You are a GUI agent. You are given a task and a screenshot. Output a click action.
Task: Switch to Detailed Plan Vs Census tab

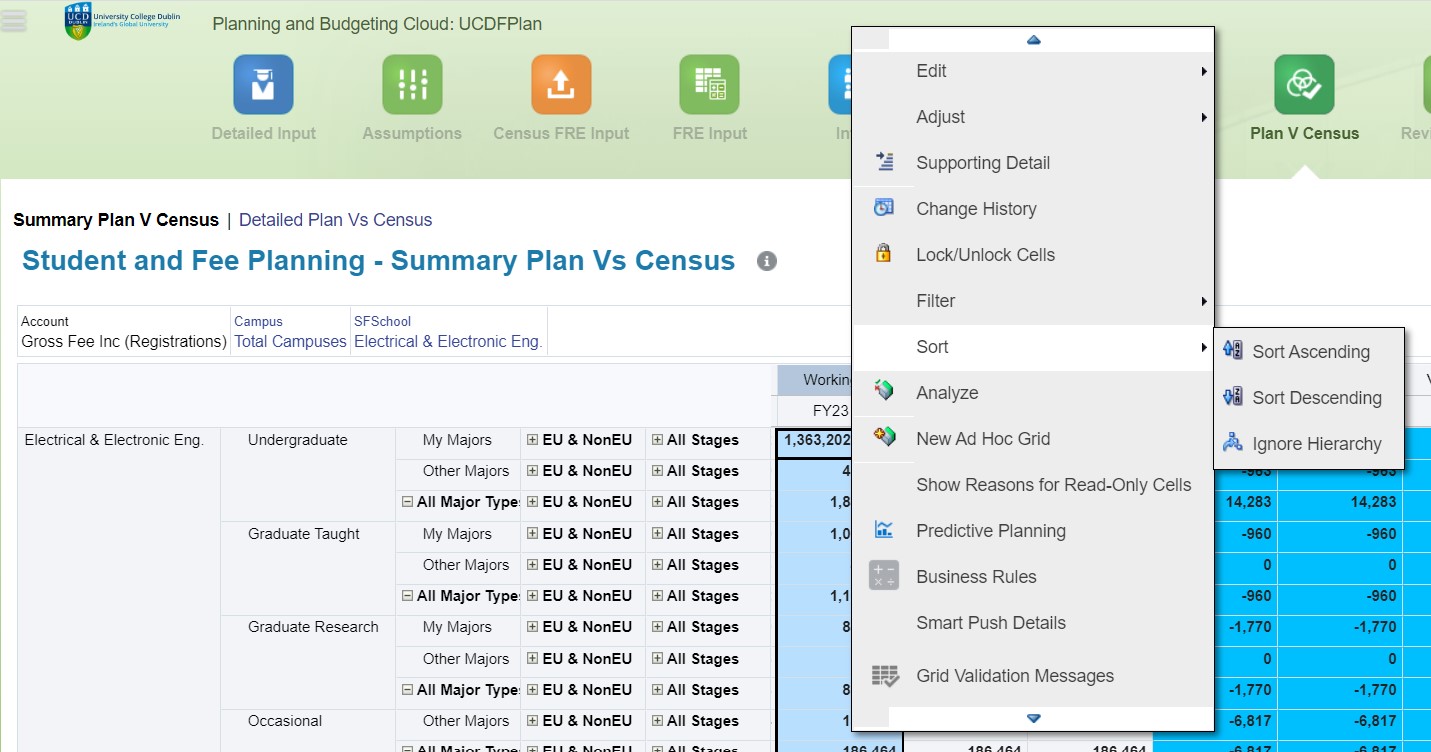point(335,220)
